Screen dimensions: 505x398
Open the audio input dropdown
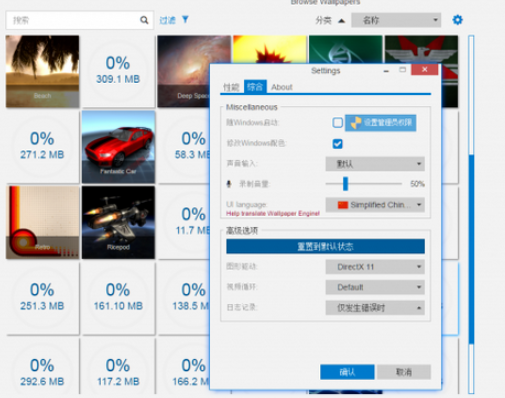(x=375, y=164)
